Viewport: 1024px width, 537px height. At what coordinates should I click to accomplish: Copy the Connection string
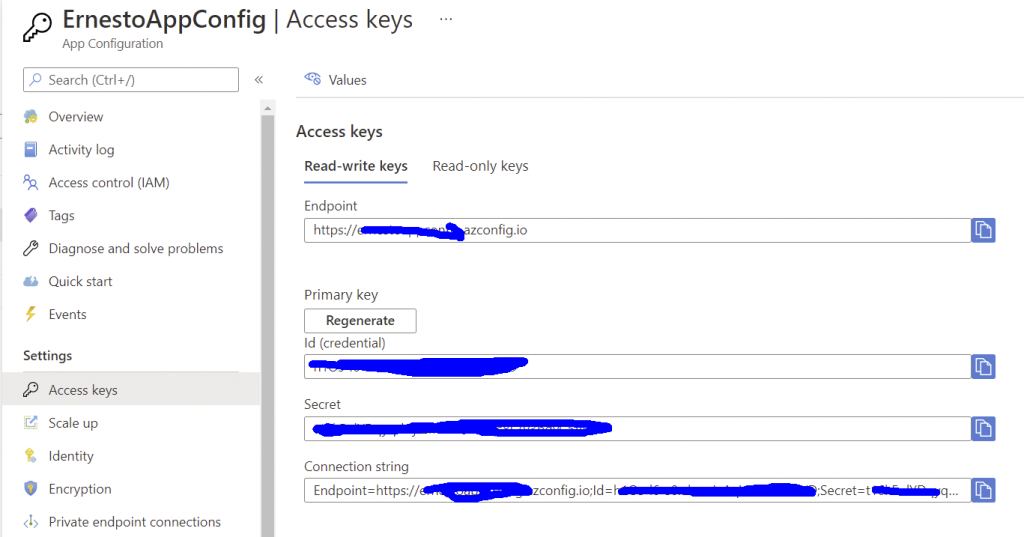[983, 491]
